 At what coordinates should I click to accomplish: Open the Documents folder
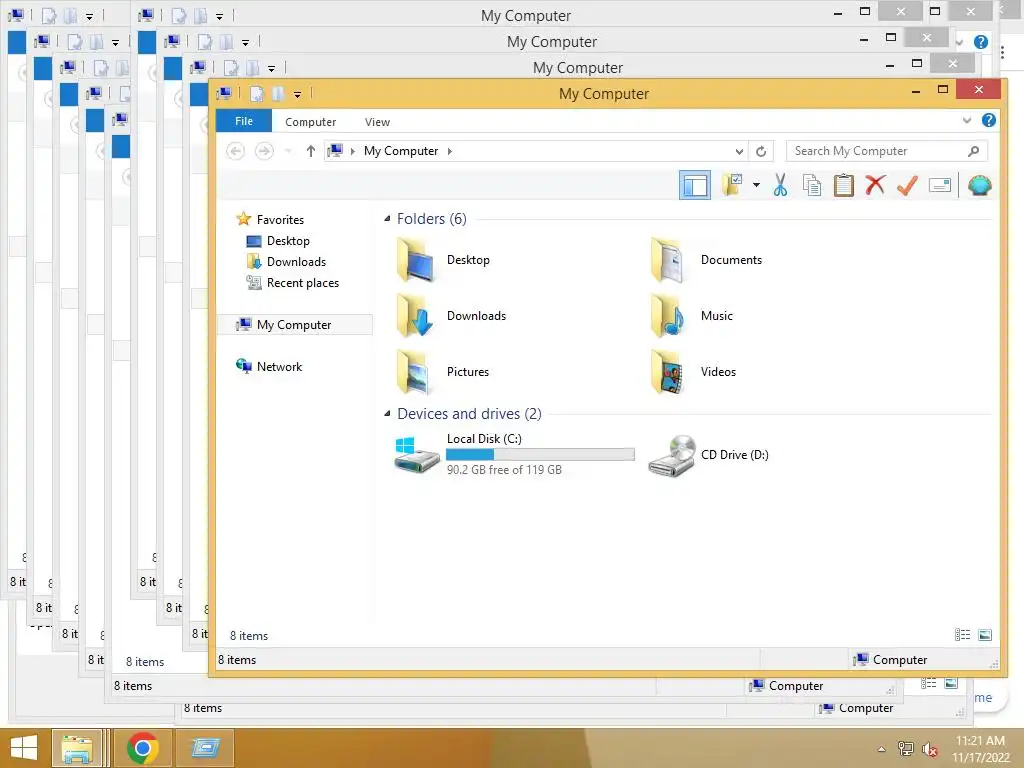click(x=707, y=260)
